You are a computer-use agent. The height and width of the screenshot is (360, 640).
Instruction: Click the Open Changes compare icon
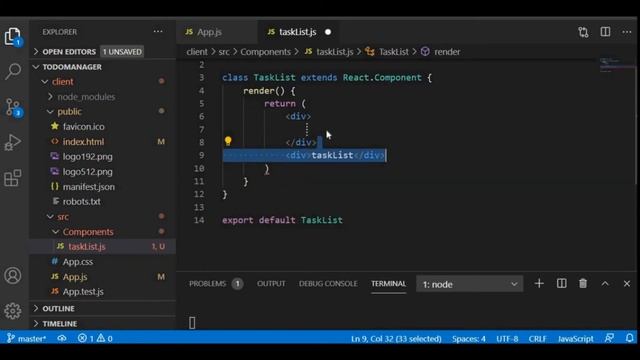tap(583, 32)
